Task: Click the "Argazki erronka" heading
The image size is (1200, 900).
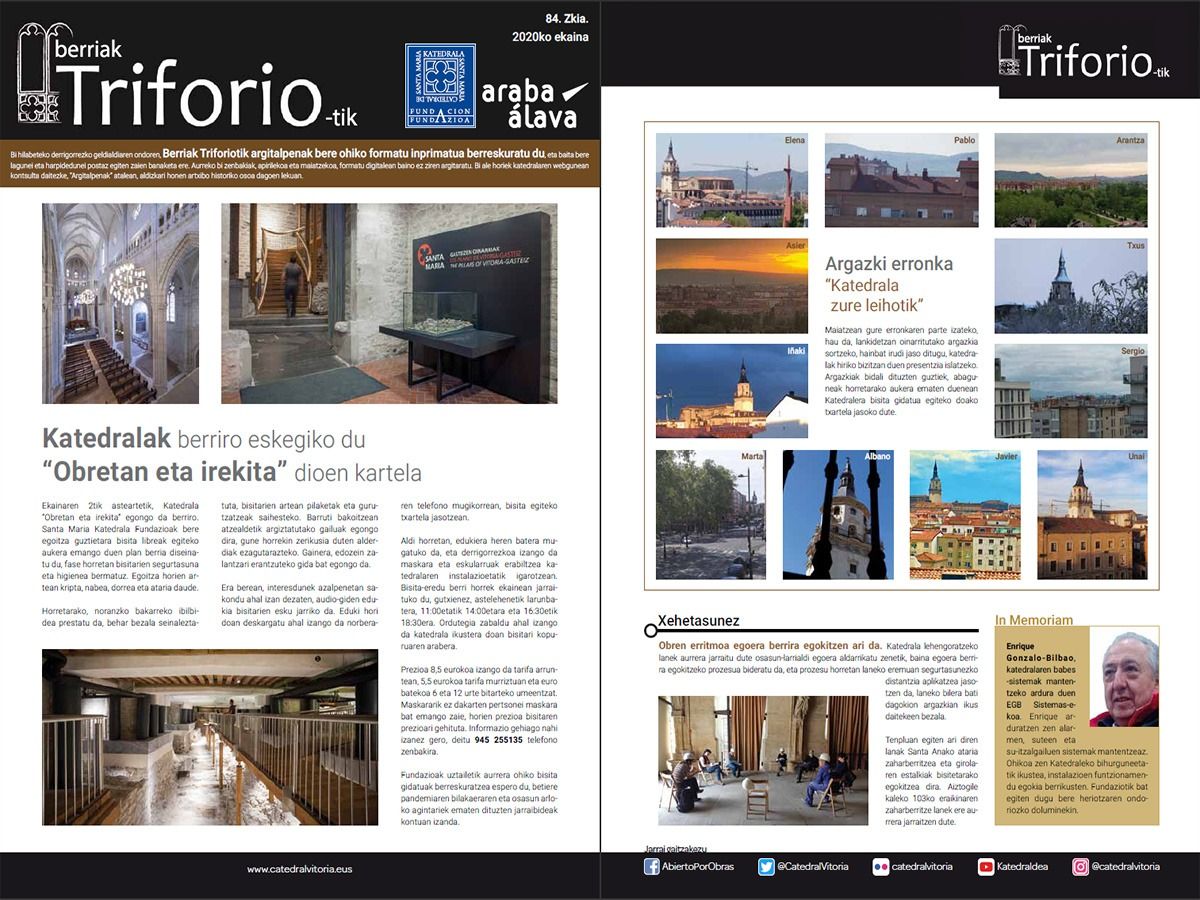Action: pos(889,264)
